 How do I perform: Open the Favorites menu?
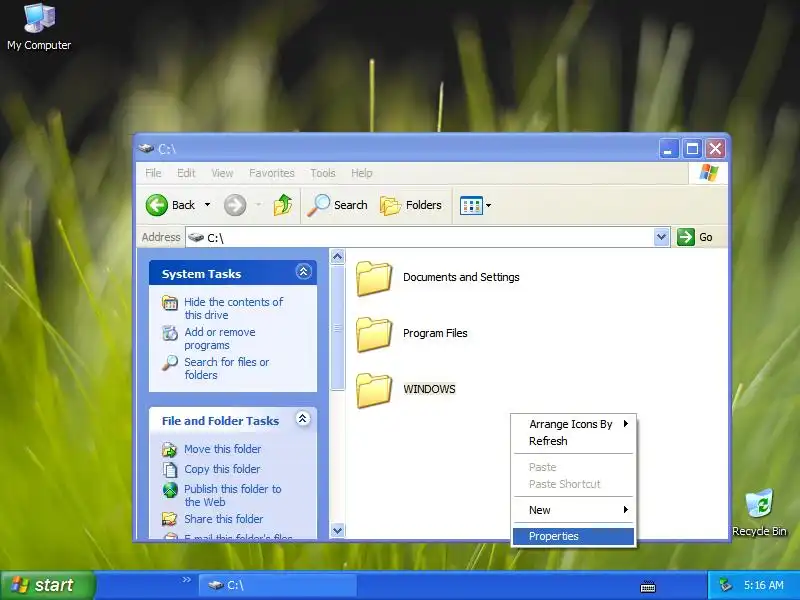coord(272,173)
